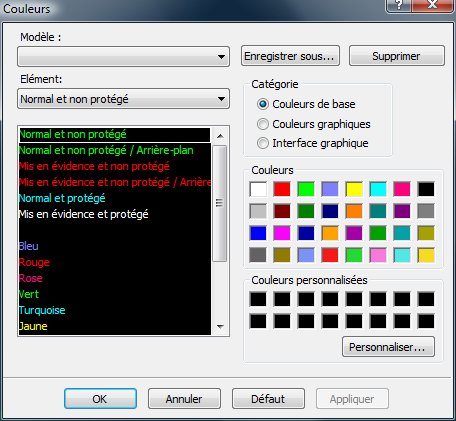Viewport: 456px width, 421px height.
Task: Select Interface graphique radio option
Action: tap(263, 143)
